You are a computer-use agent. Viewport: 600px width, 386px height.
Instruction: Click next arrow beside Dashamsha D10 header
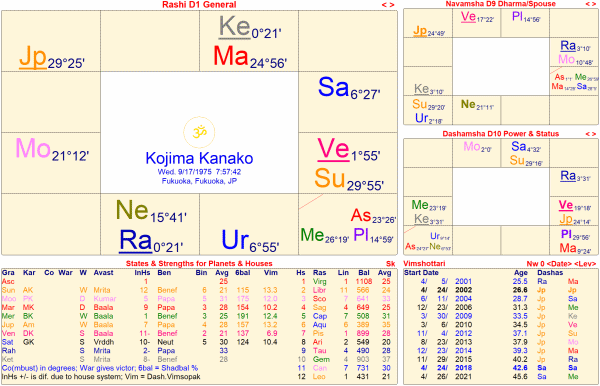593,134
